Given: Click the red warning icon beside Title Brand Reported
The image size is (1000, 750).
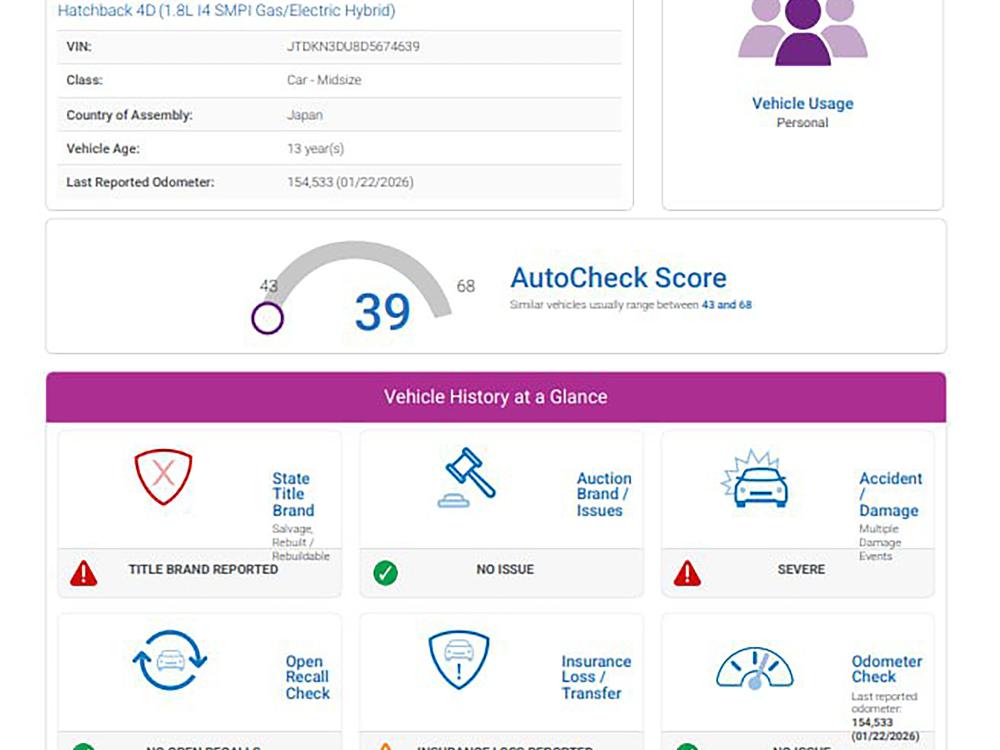Looking at the screenshot, I should (84, 573).
